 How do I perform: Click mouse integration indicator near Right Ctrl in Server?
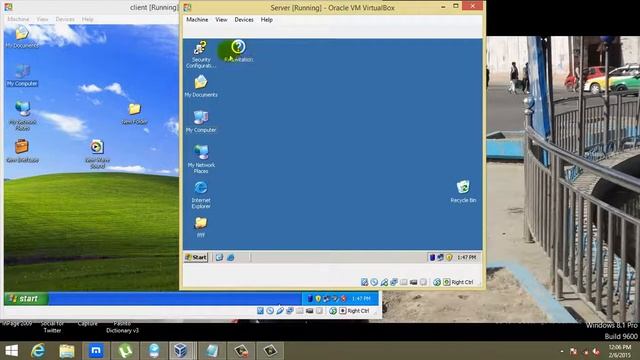pyautogui.click(x=437, y=282)
